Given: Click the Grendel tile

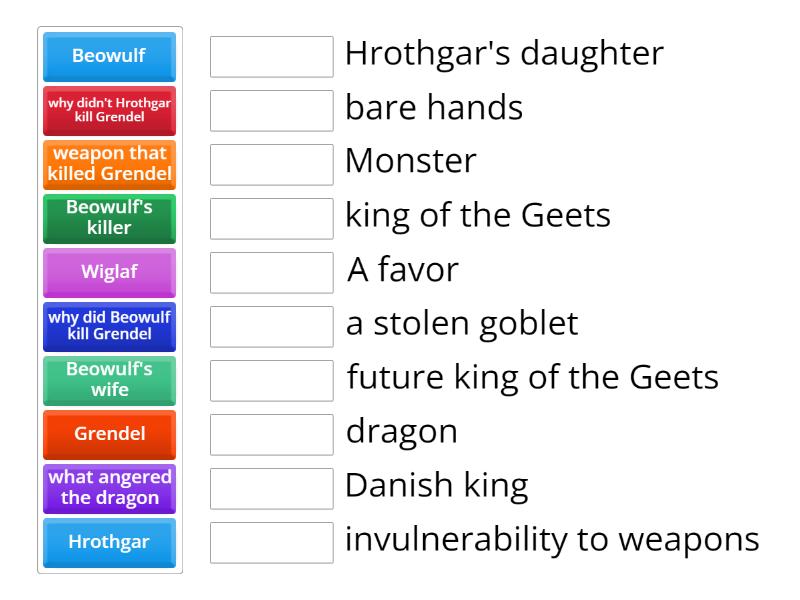Looking at the screenshot, I should (109, 435).
